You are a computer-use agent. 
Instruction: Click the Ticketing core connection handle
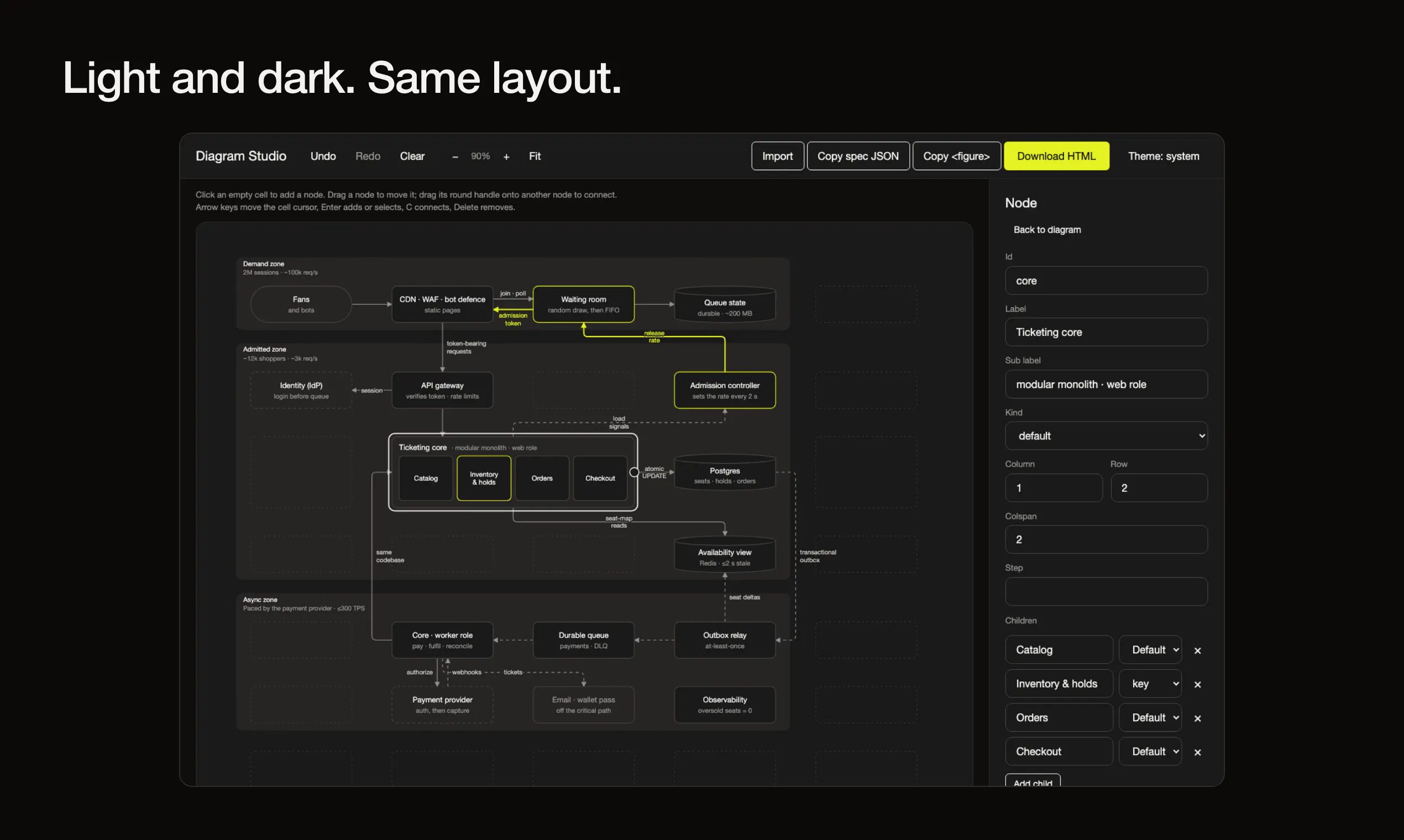coord(634,472)
